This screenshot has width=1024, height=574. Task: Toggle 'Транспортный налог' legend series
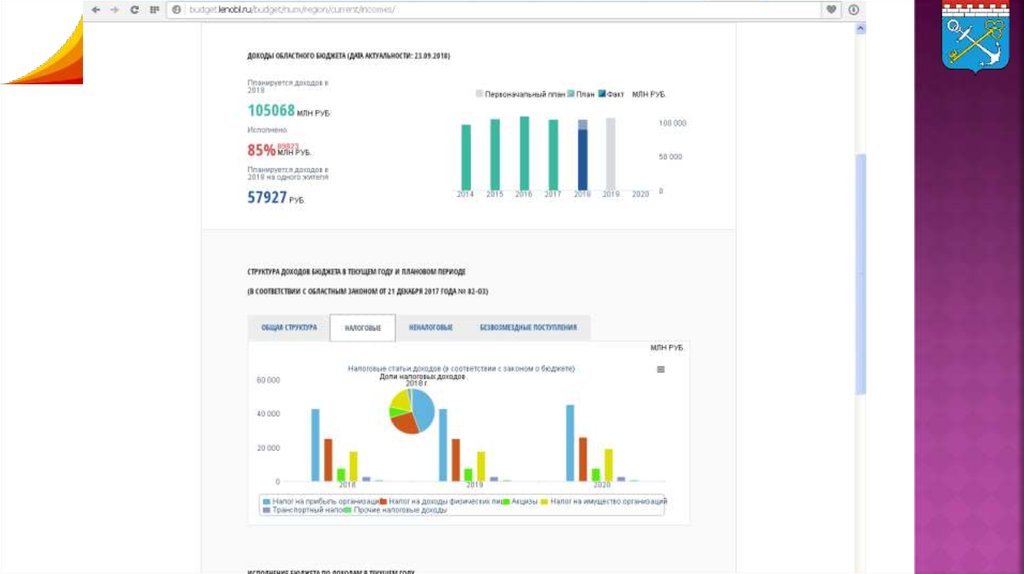pos(302,510)
